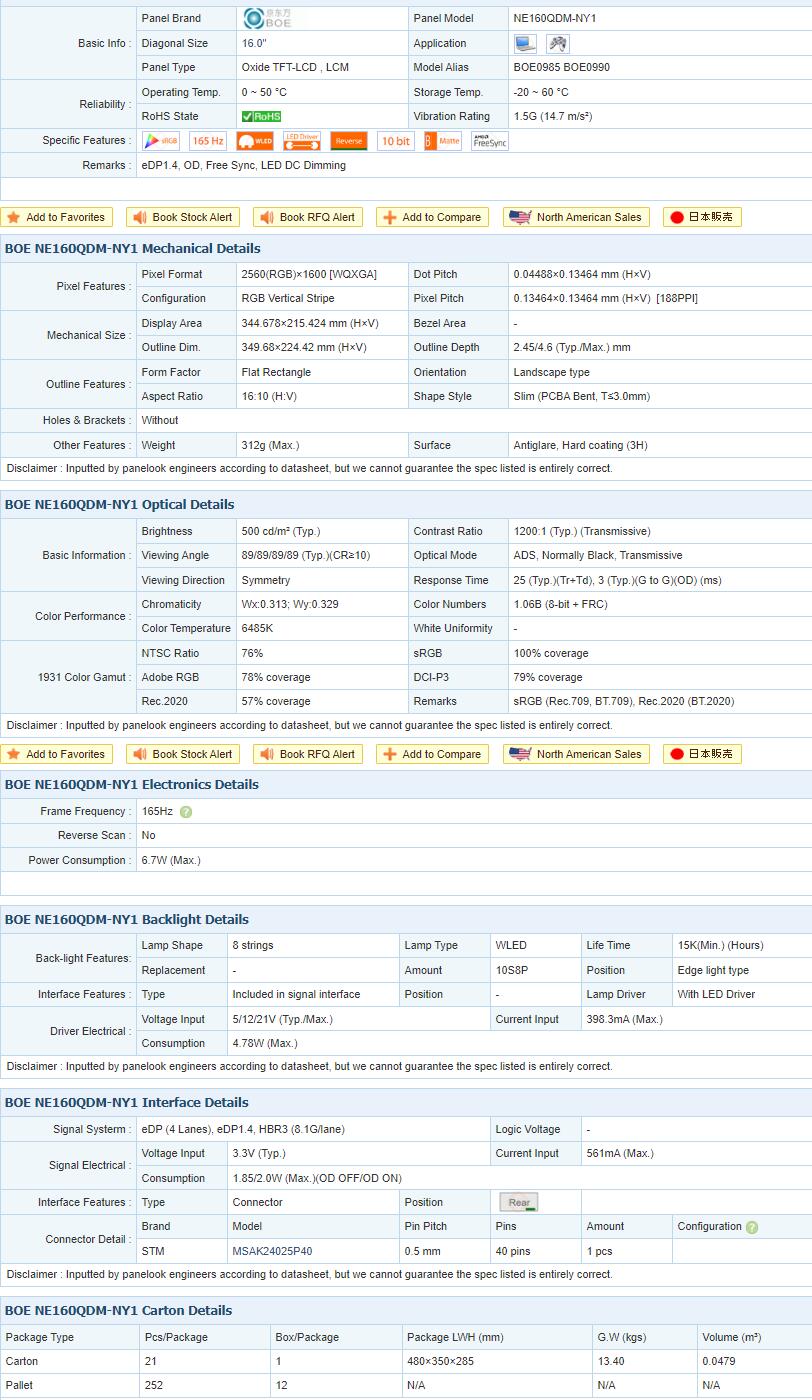The image size is (812, 1400).
Task: Click the life time 15K(Min.) (Hours) value
Action: pos(720,945)
